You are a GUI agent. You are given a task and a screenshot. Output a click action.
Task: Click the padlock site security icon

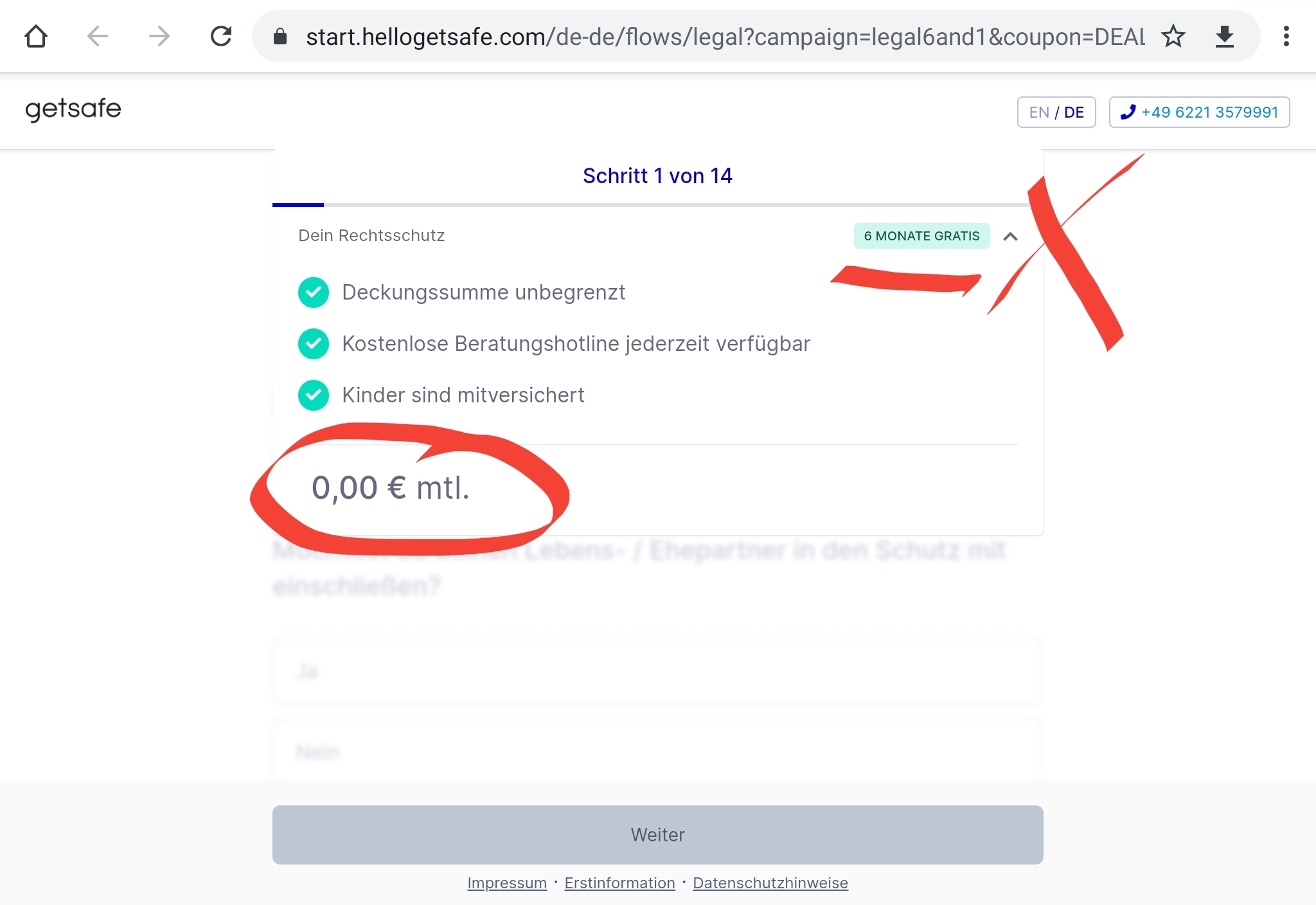click(x=280, y=37)
